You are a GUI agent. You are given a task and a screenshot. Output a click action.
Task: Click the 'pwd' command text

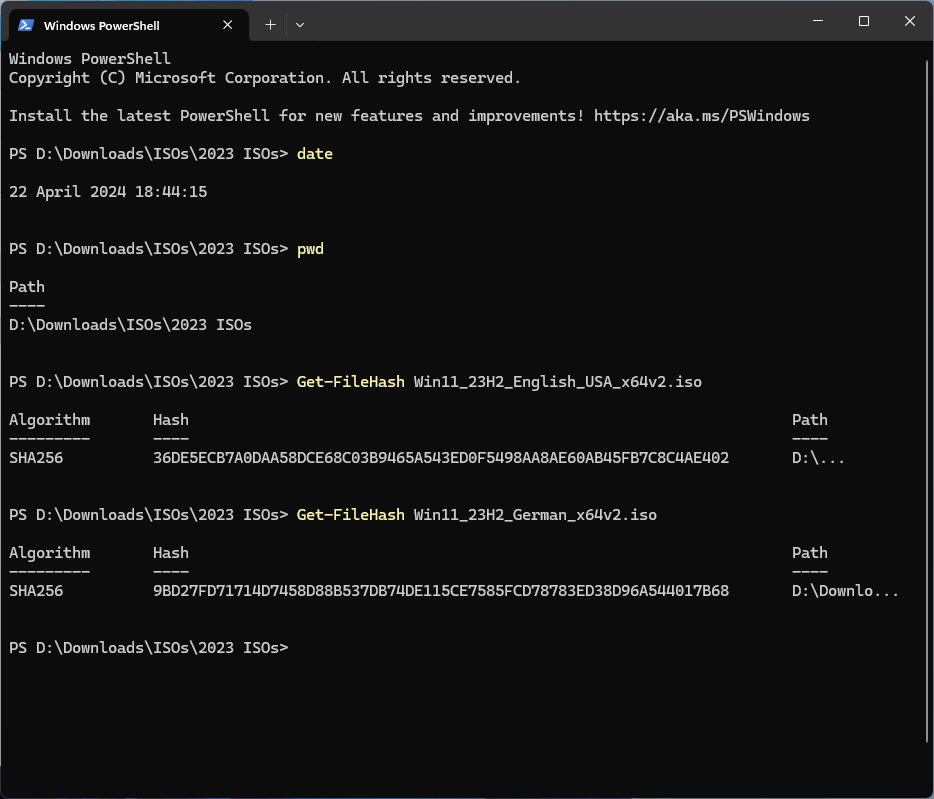click(x=310, y=249)
